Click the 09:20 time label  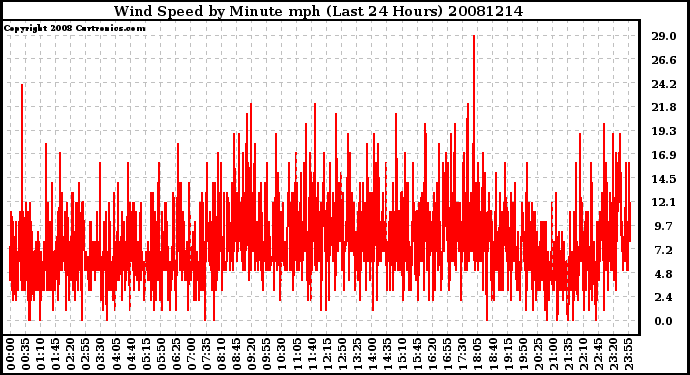pyautogui.click(x=252, y=354)
